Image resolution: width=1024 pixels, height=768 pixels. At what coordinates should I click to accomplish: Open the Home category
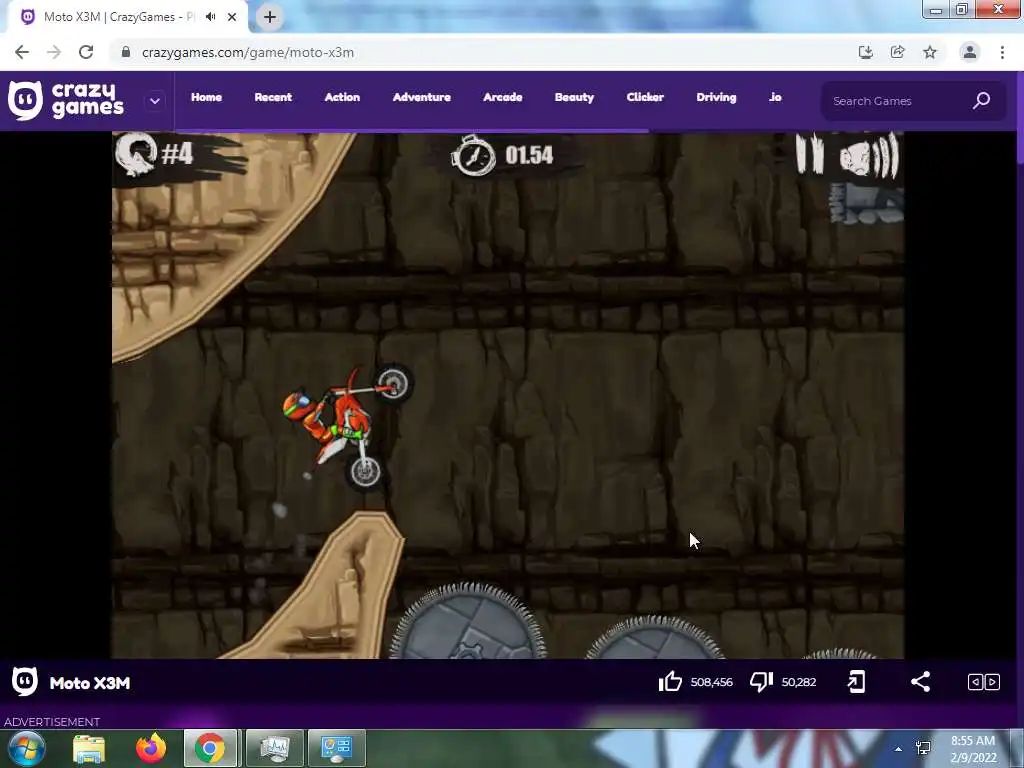tap(206, 97)
